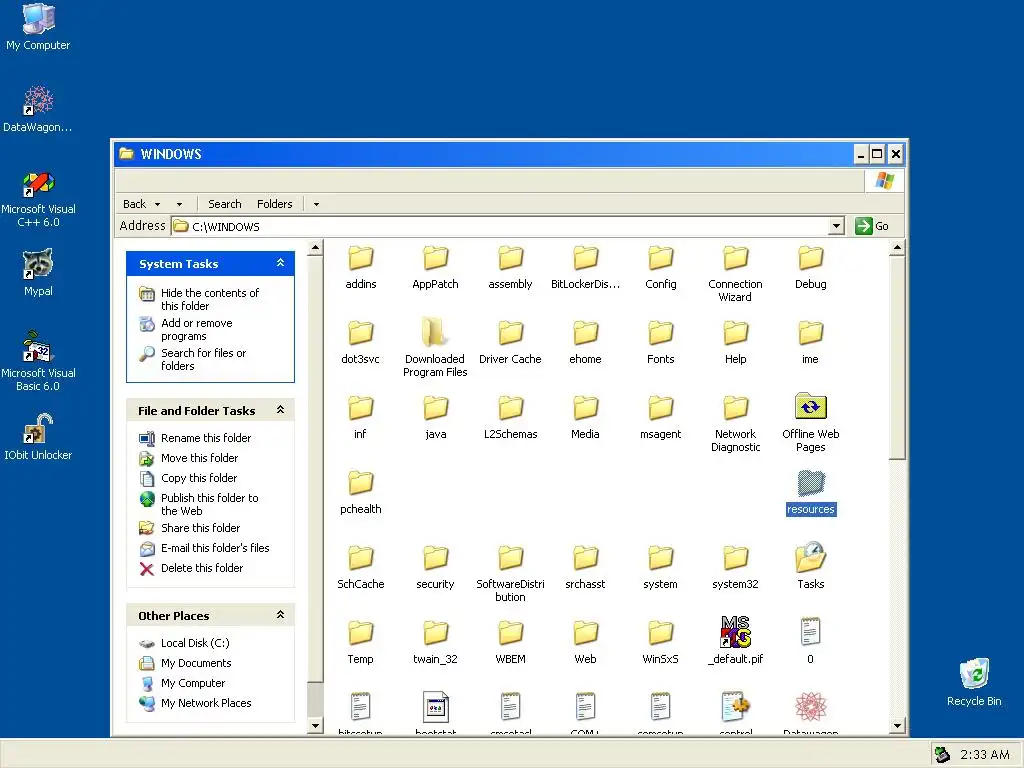Screen dimensions: 1024x768
Task: Click the 2:33 AM taskbar clock
Action: click(984, 754)
